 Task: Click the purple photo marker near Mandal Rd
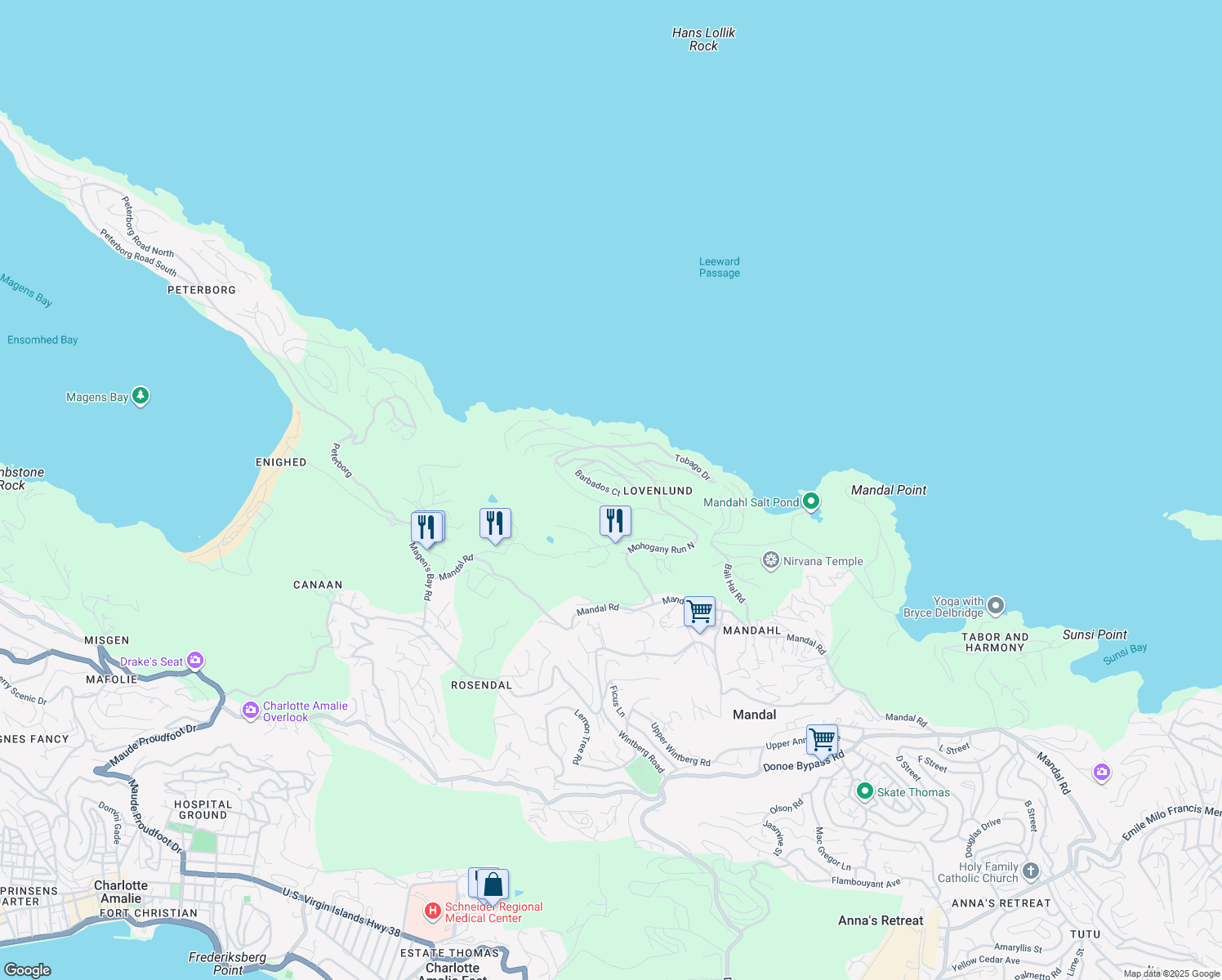[1101, 772]
